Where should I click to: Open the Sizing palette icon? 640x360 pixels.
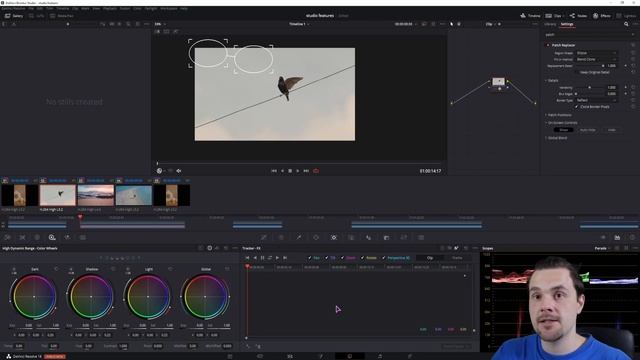point(404,237)
